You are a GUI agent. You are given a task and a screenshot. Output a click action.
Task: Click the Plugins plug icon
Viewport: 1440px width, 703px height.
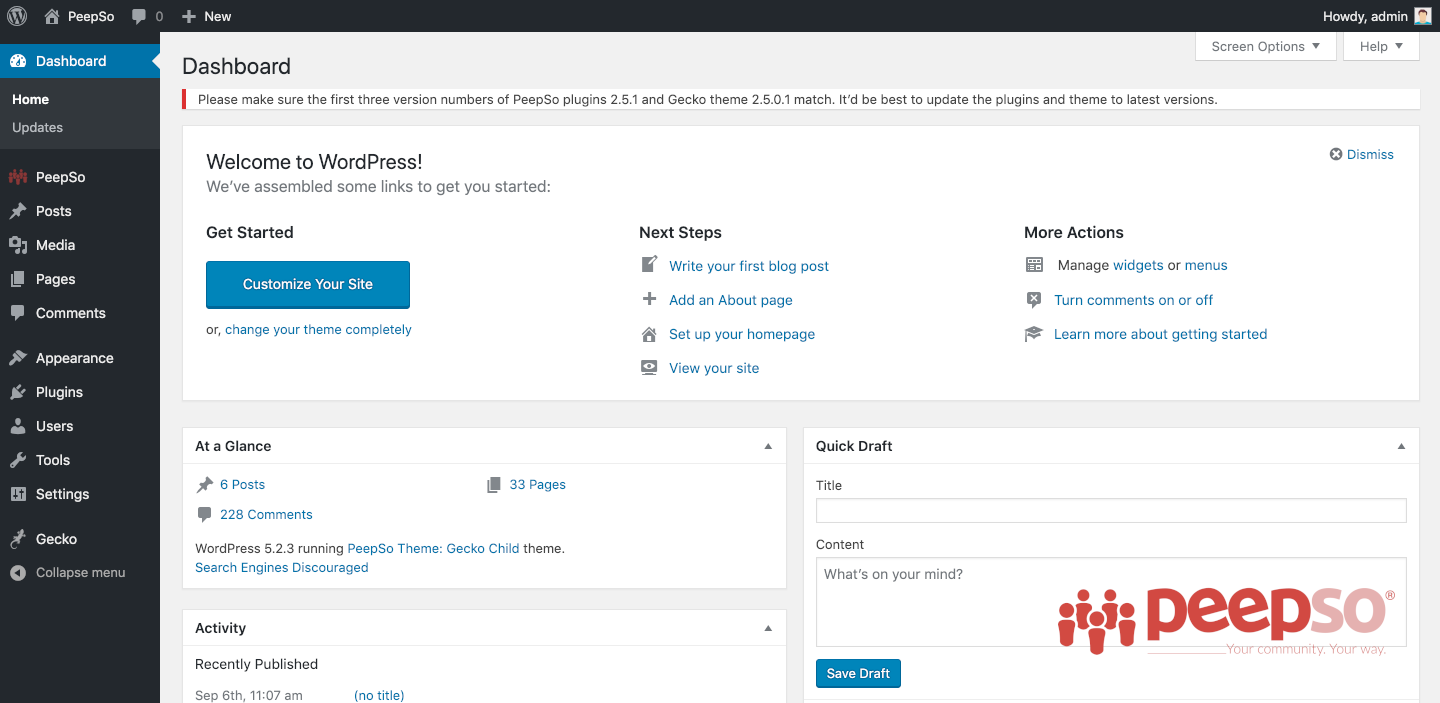pyautogui.click(x=18, y=392)
